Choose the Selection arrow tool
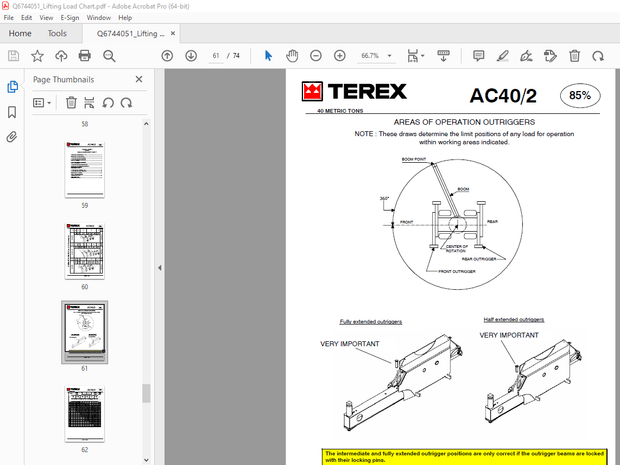The image size is (620, 465). point(268,56)
